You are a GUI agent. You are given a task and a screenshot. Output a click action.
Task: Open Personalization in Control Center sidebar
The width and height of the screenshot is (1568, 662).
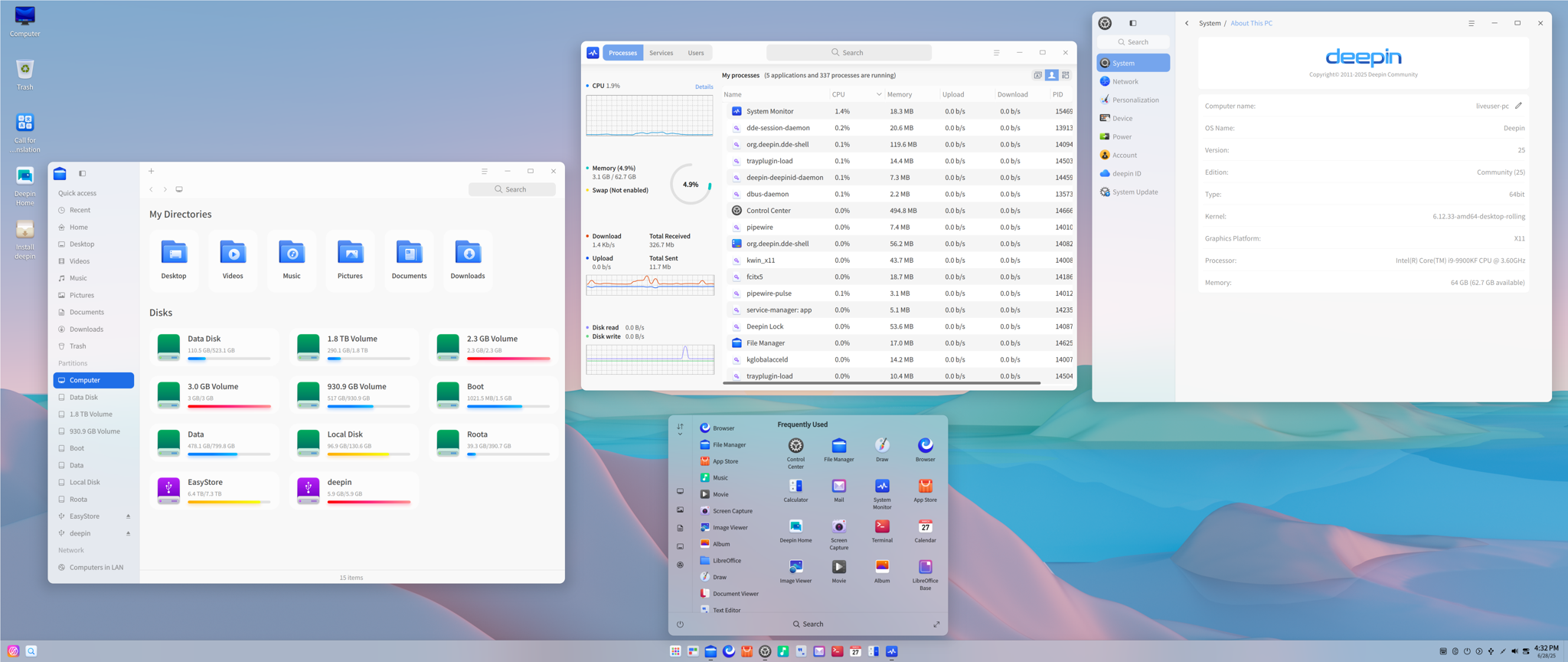(x=1133, y=100)
